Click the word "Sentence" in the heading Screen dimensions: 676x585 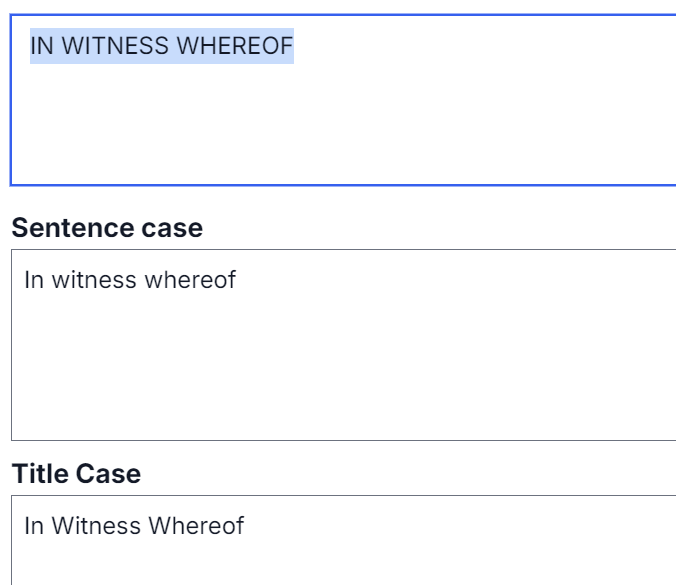pyautogui.click(x=68, y=228)
